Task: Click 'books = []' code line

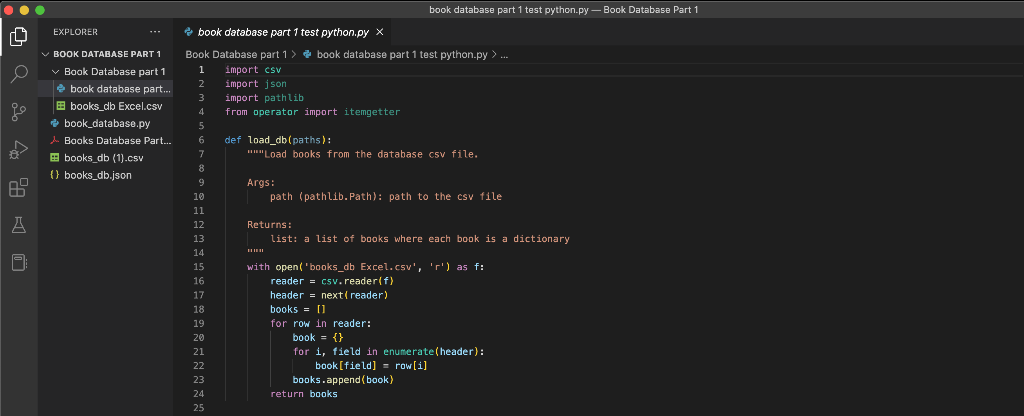Action: pos(298,309)
